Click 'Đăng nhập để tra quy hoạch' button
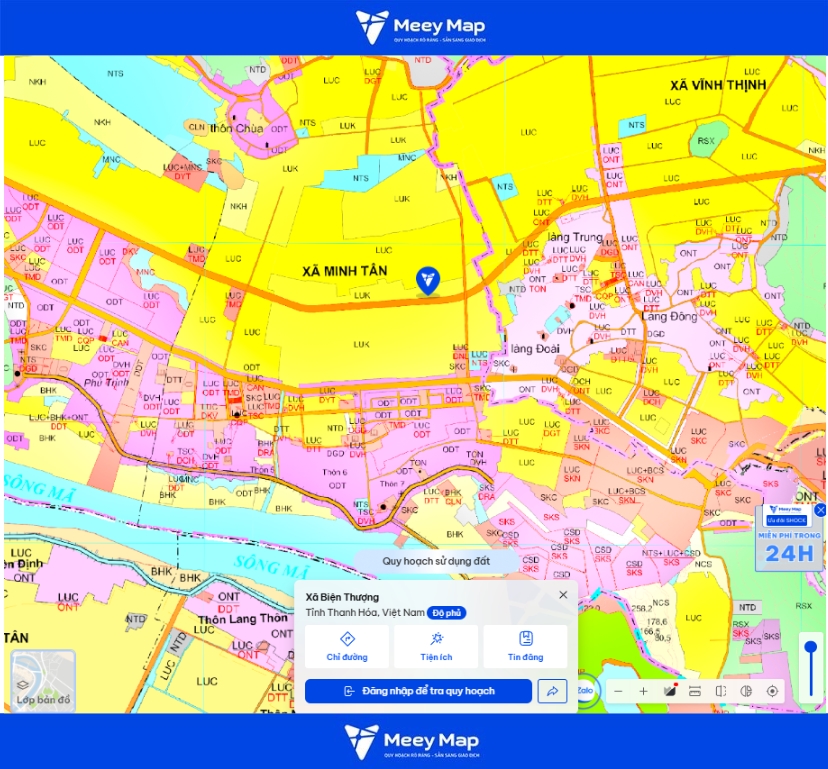 [x=418, y=691]
